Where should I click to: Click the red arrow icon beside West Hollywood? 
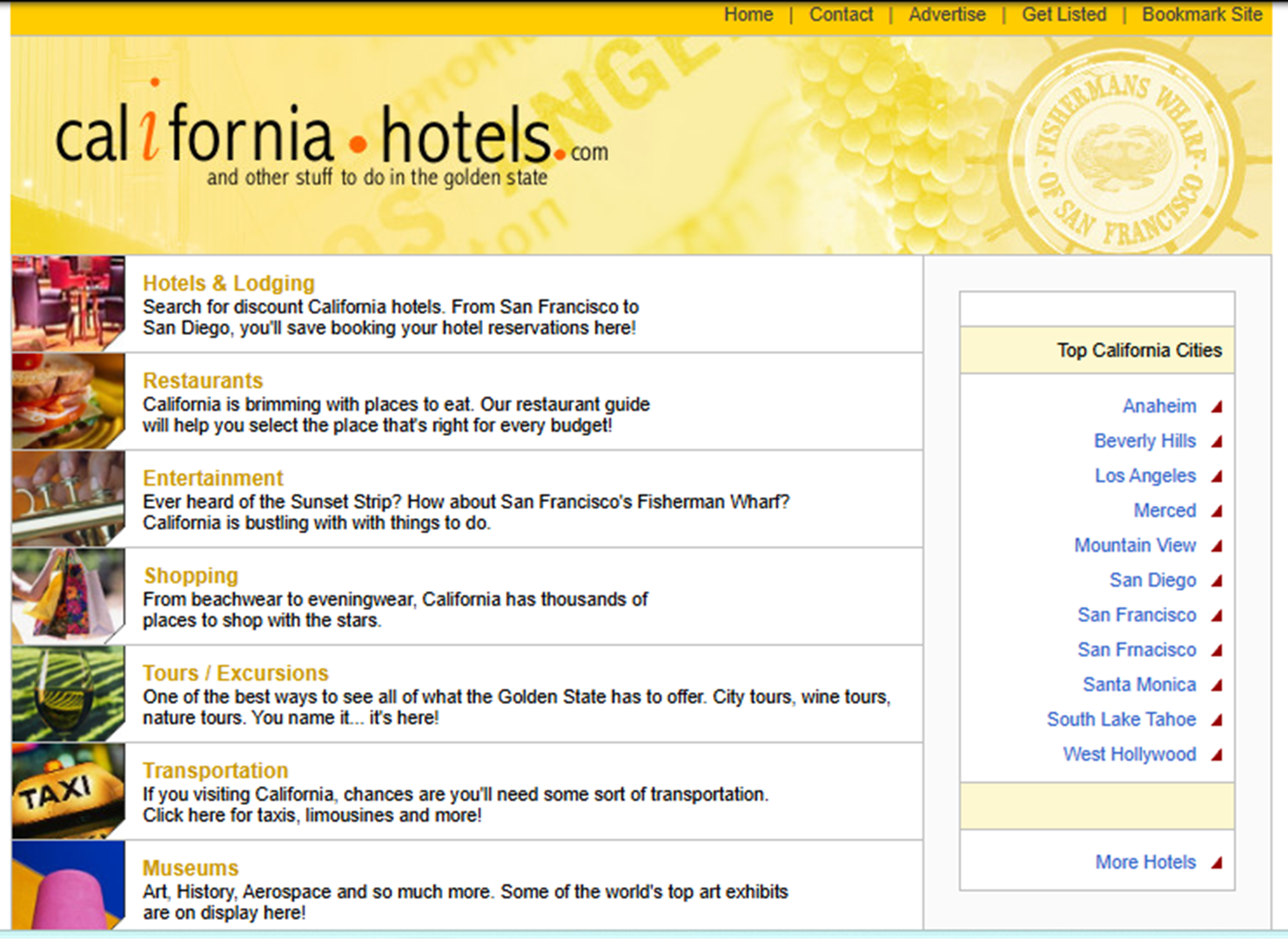tap(1217, 755)
